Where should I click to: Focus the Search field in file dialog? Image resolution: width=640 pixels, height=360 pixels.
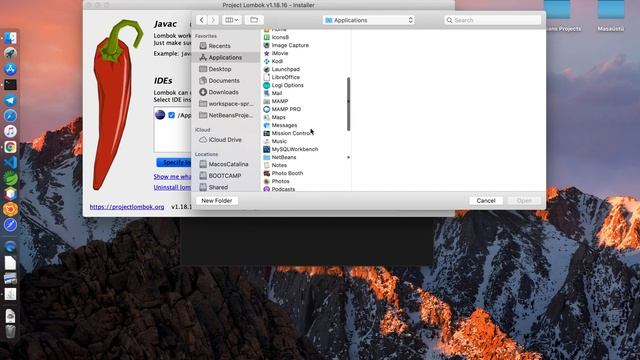coord(492,20)
